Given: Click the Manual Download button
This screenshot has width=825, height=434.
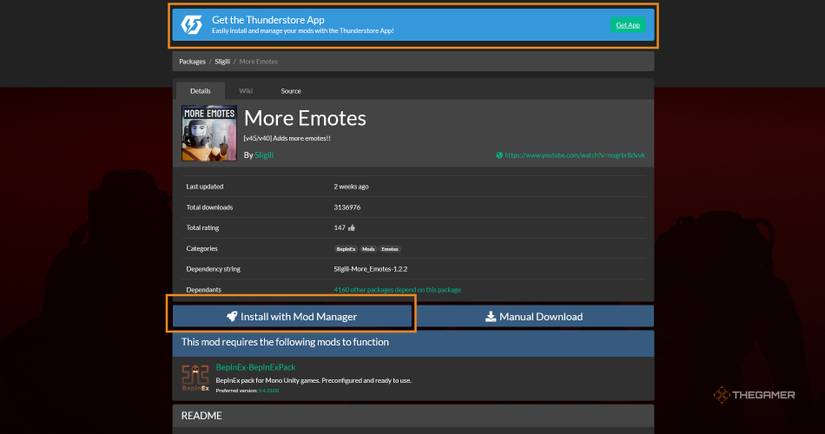Looking at the screenshot, I should pos(533,316).
